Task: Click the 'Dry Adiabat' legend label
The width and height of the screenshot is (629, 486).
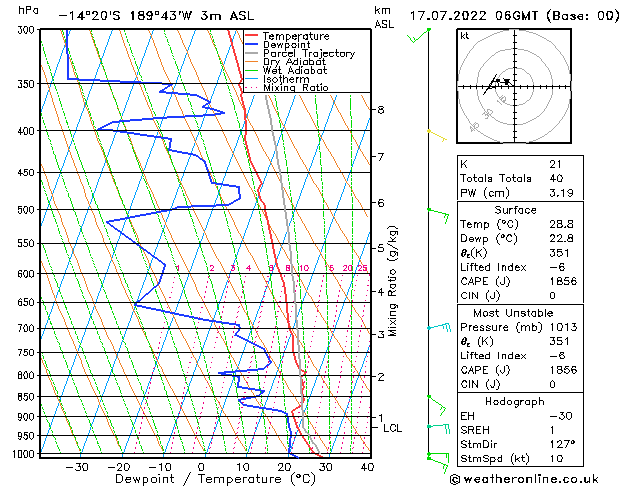Action: coord(294,62)
